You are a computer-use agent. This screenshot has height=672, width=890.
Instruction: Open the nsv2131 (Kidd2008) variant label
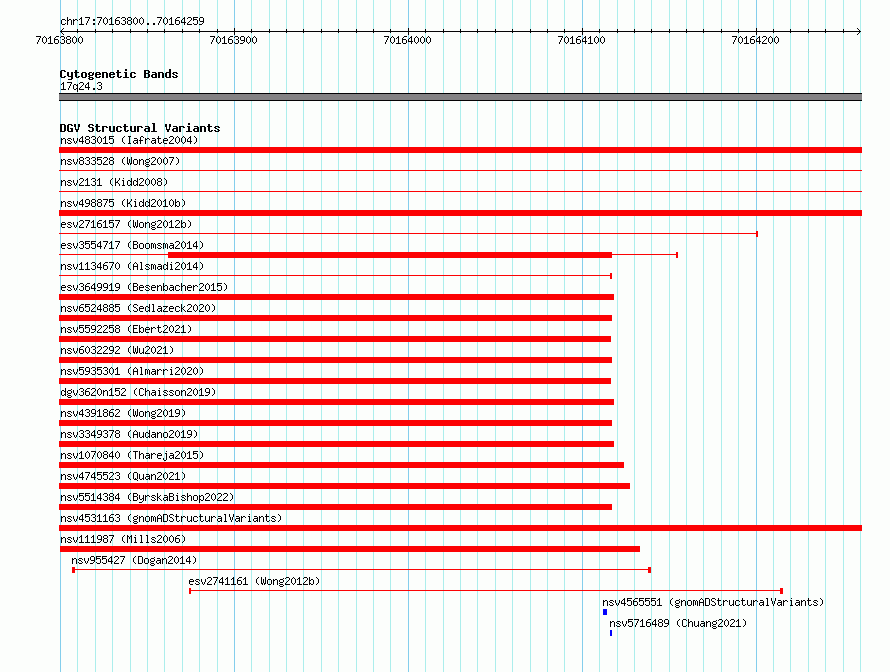tap(114, 182)
